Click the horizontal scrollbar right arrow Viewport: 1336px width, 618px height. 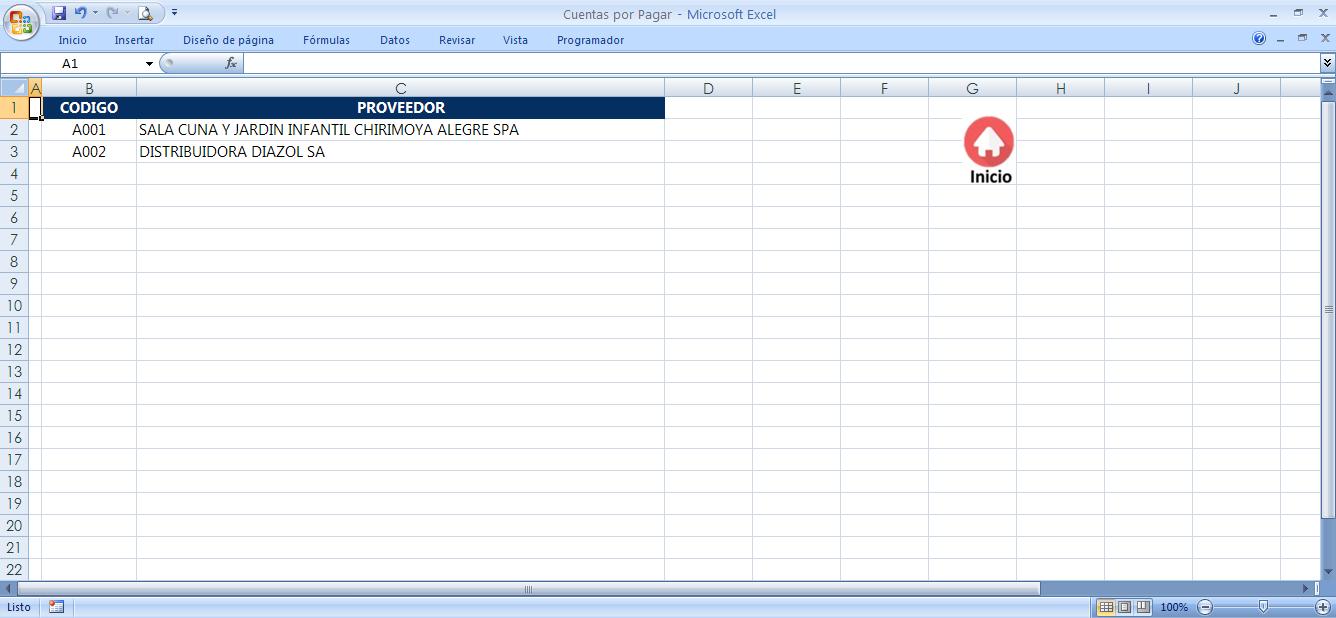coord(1306,589)
